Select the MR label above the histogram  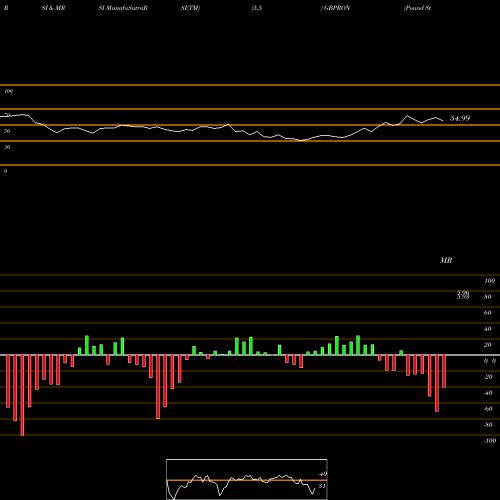[x=446, y=260]
